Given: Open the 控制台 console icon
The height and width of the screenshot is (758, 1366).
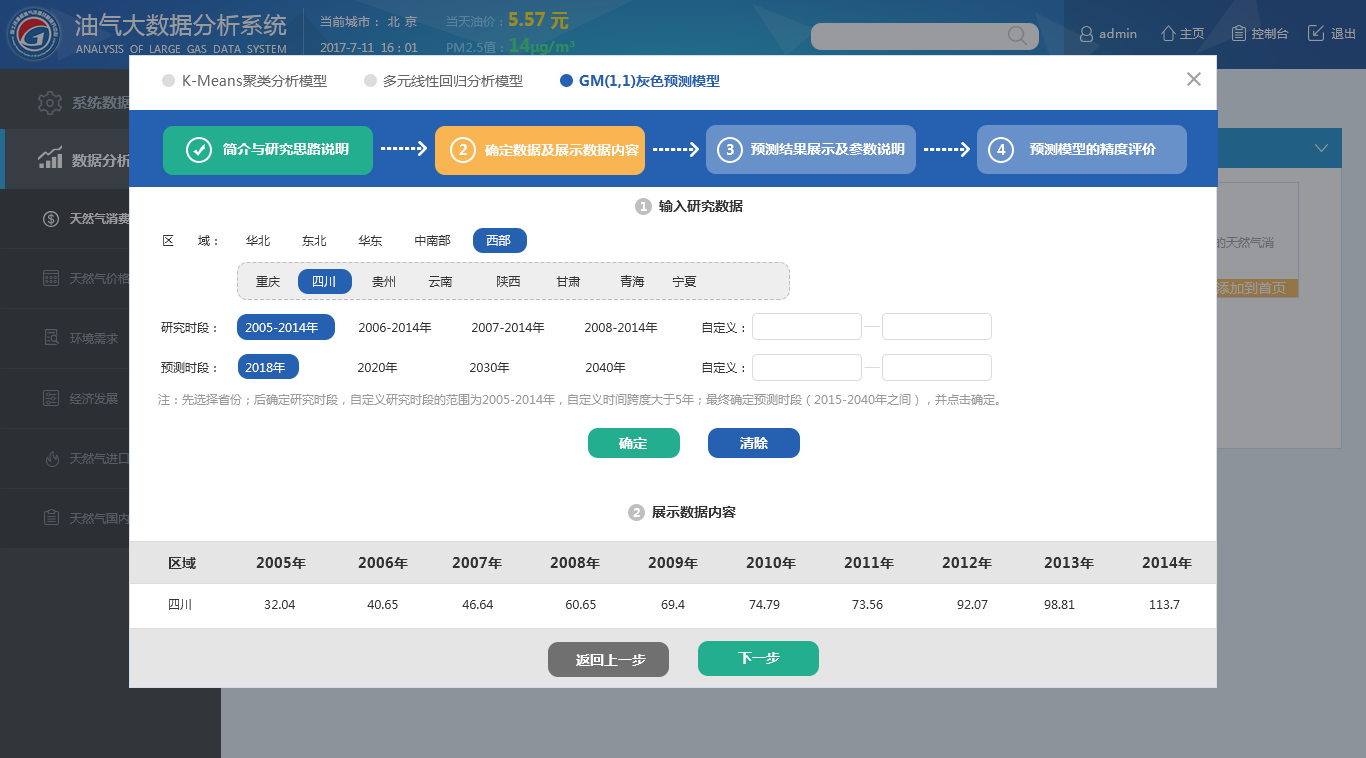Looking at the screenshot, I should tap(1238, 33).
